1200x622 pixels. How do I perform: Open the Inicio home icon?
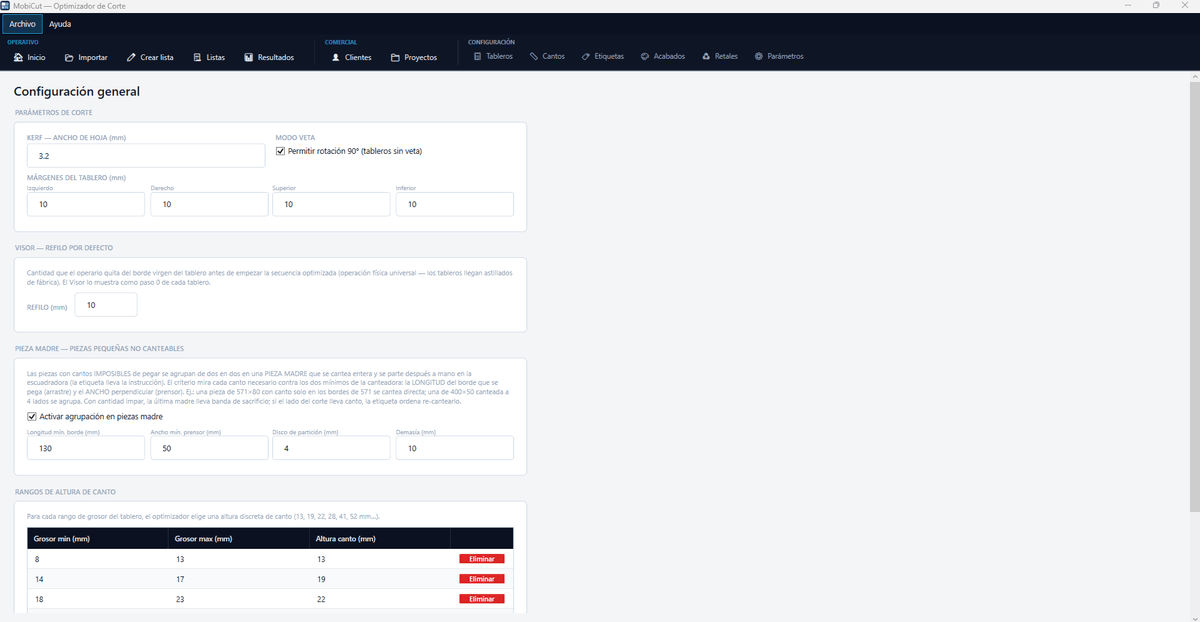coord(18,57)
